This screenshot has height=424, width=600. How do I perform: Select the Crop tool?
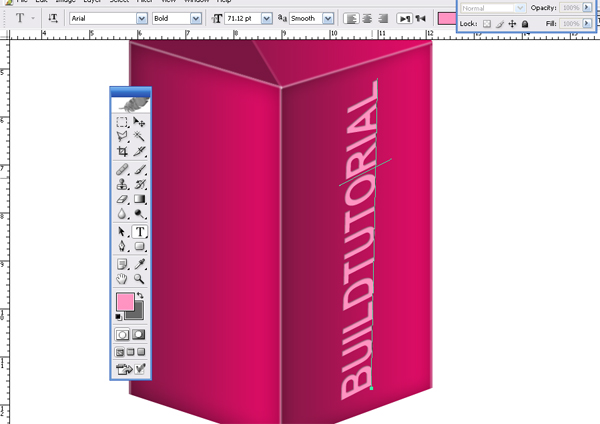coord(122,151)
